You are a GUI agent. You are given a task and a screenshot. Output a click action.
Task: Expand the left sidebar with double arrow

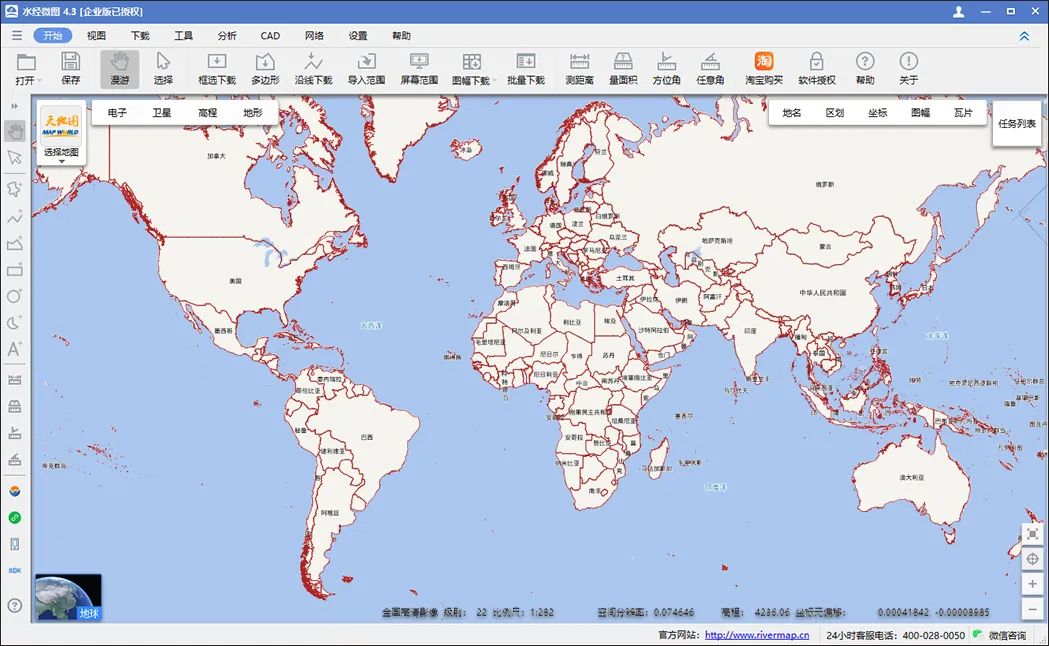pyautogui.click(x=15, y=106)
